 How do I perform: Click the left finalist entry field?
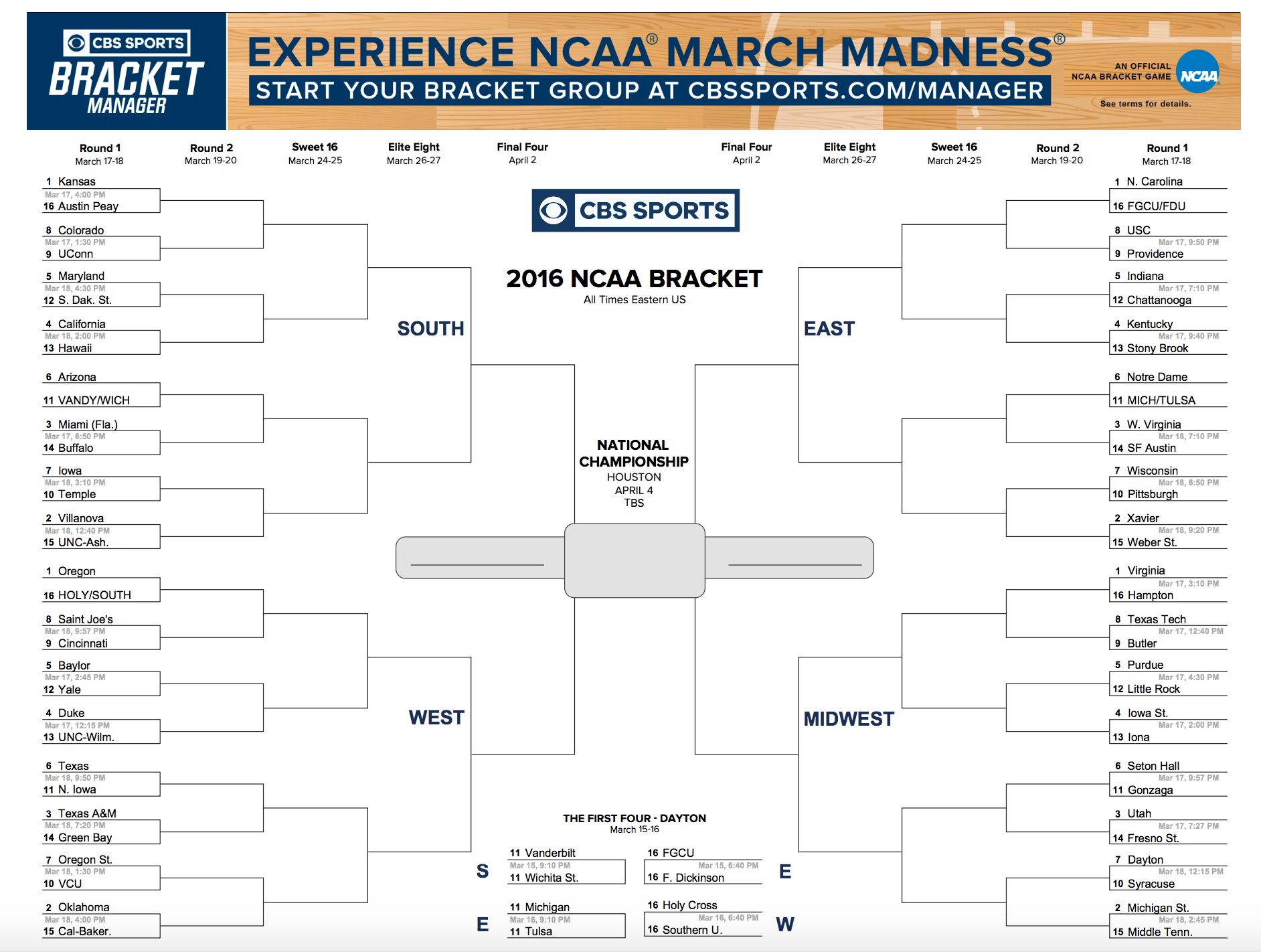pyautogui.click(x=480, y=557)
